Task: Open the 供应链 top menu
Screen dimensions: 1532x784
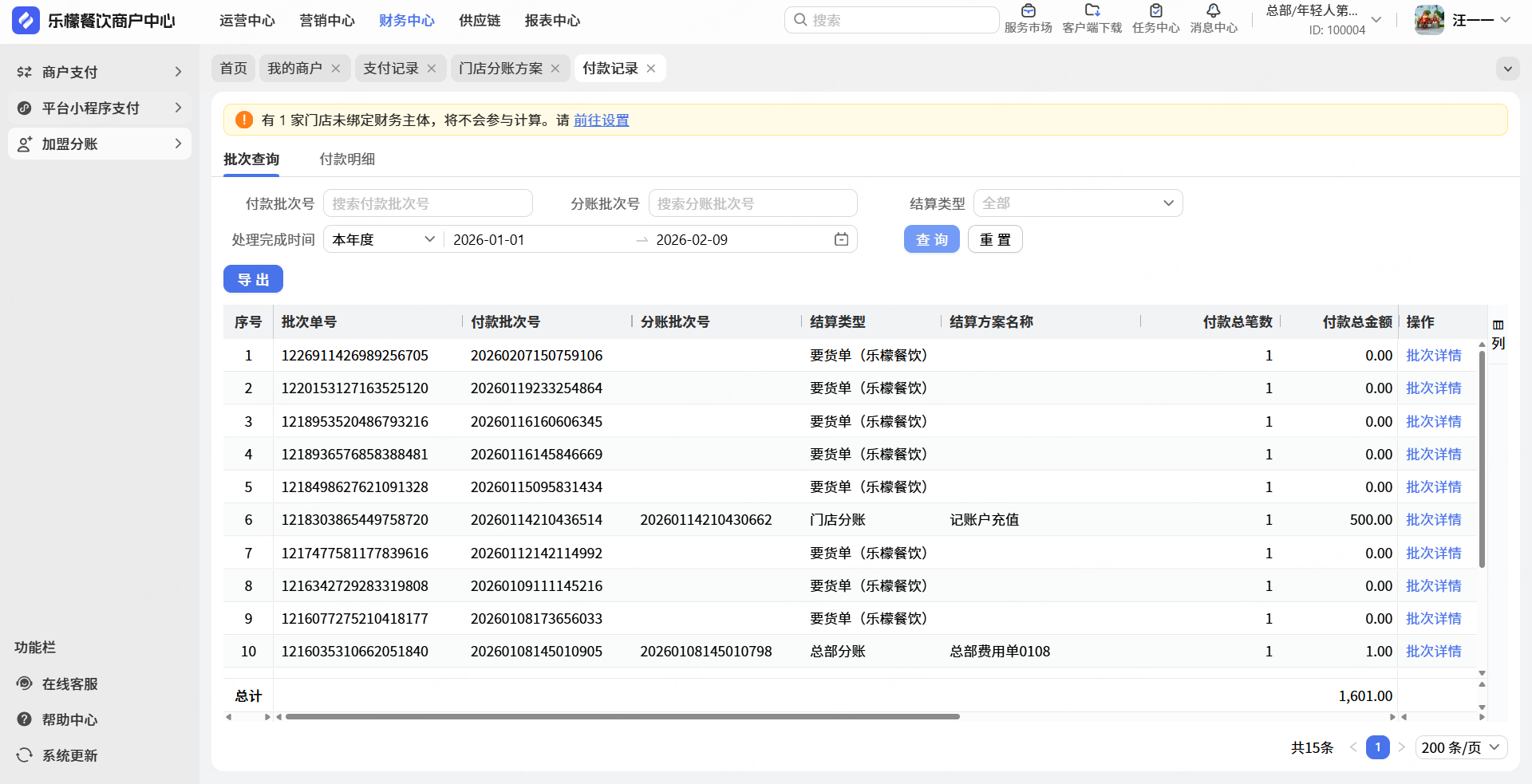Action: (480, 21)
